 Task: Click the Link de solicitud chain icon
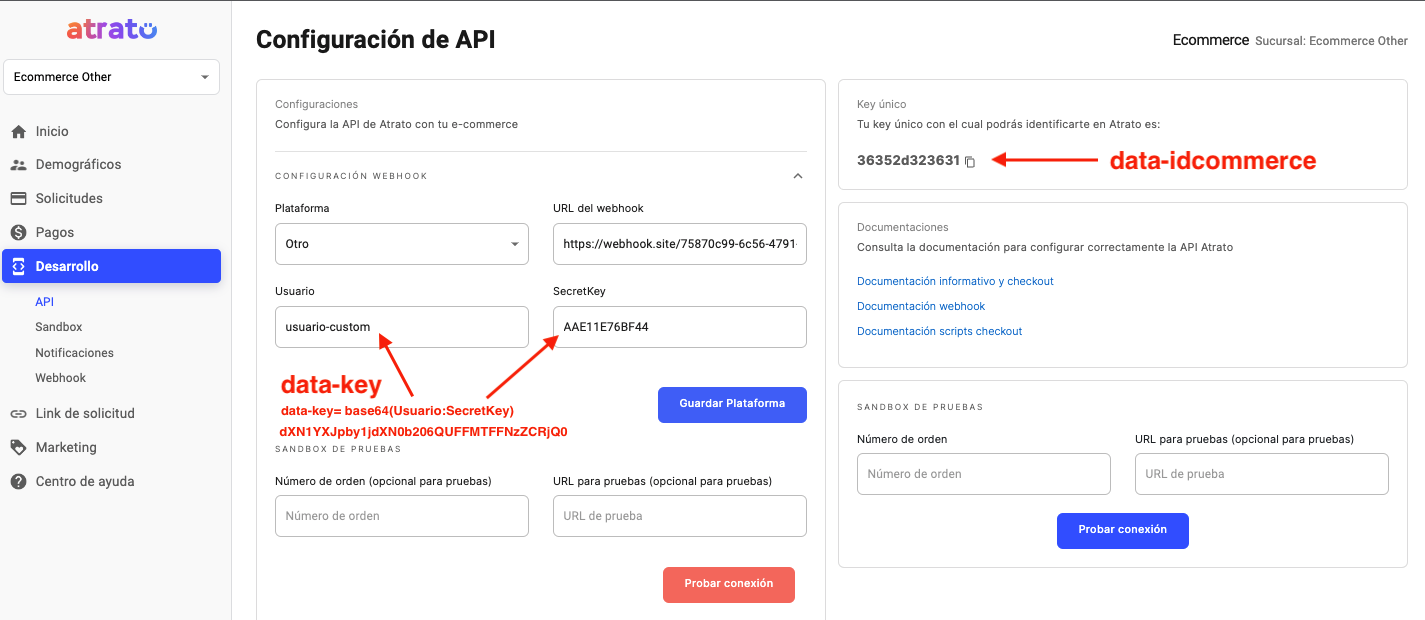pyautogui.click(x=18, y=413)
